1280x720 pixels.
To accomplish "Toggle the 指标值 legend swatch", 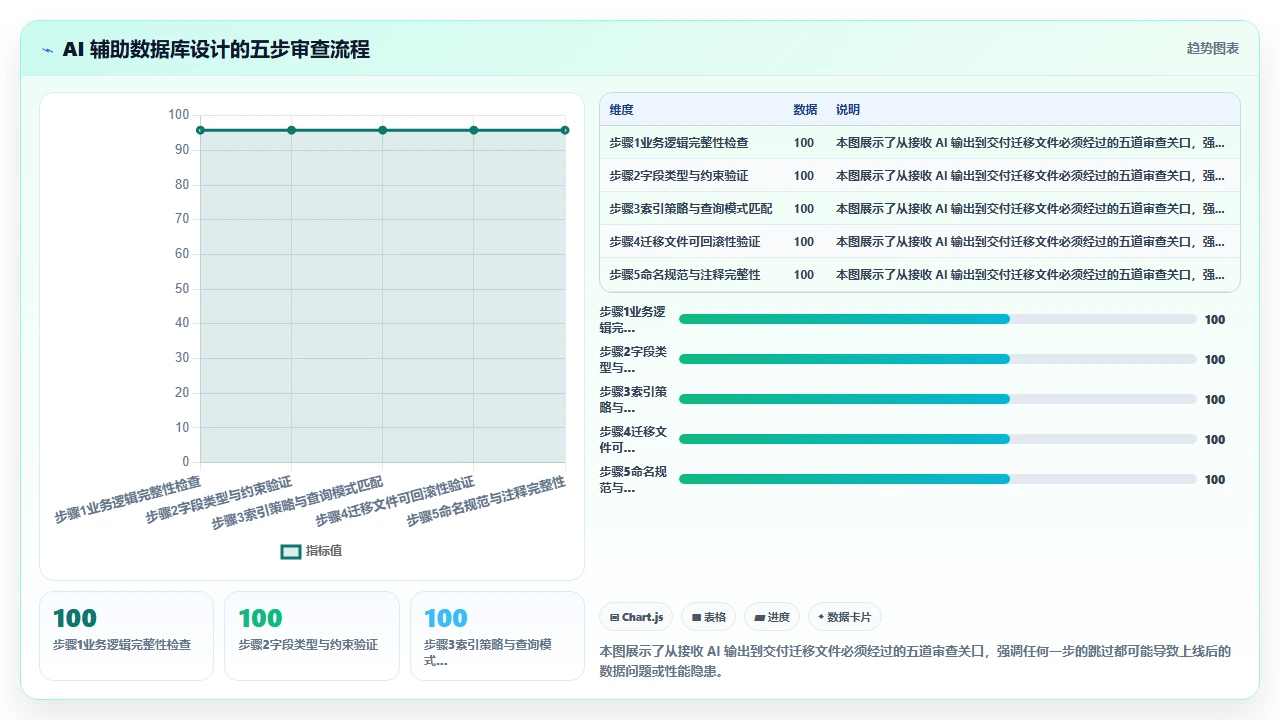I will tap(291, 551).
